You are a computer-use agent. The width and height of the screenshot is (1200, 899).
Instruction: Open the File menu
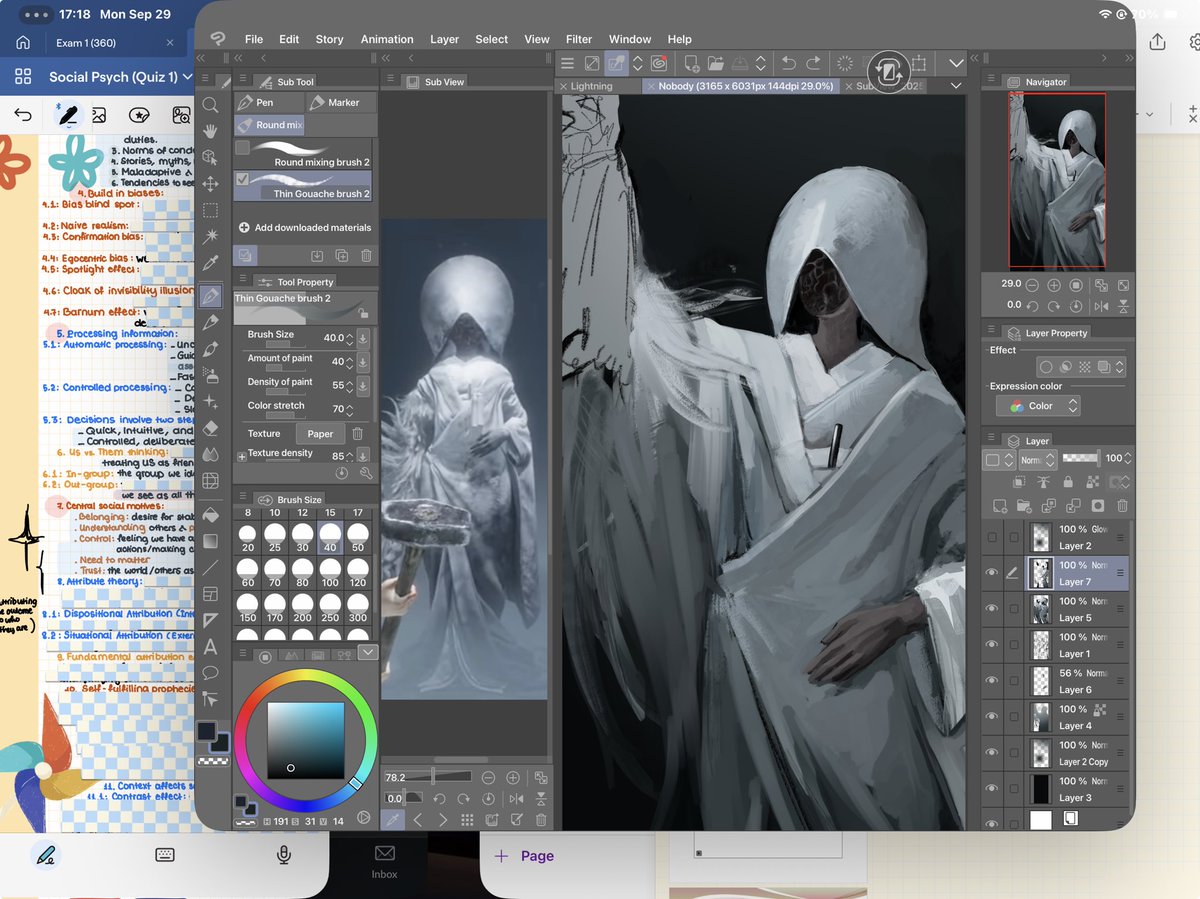click(x=254, y=39)
